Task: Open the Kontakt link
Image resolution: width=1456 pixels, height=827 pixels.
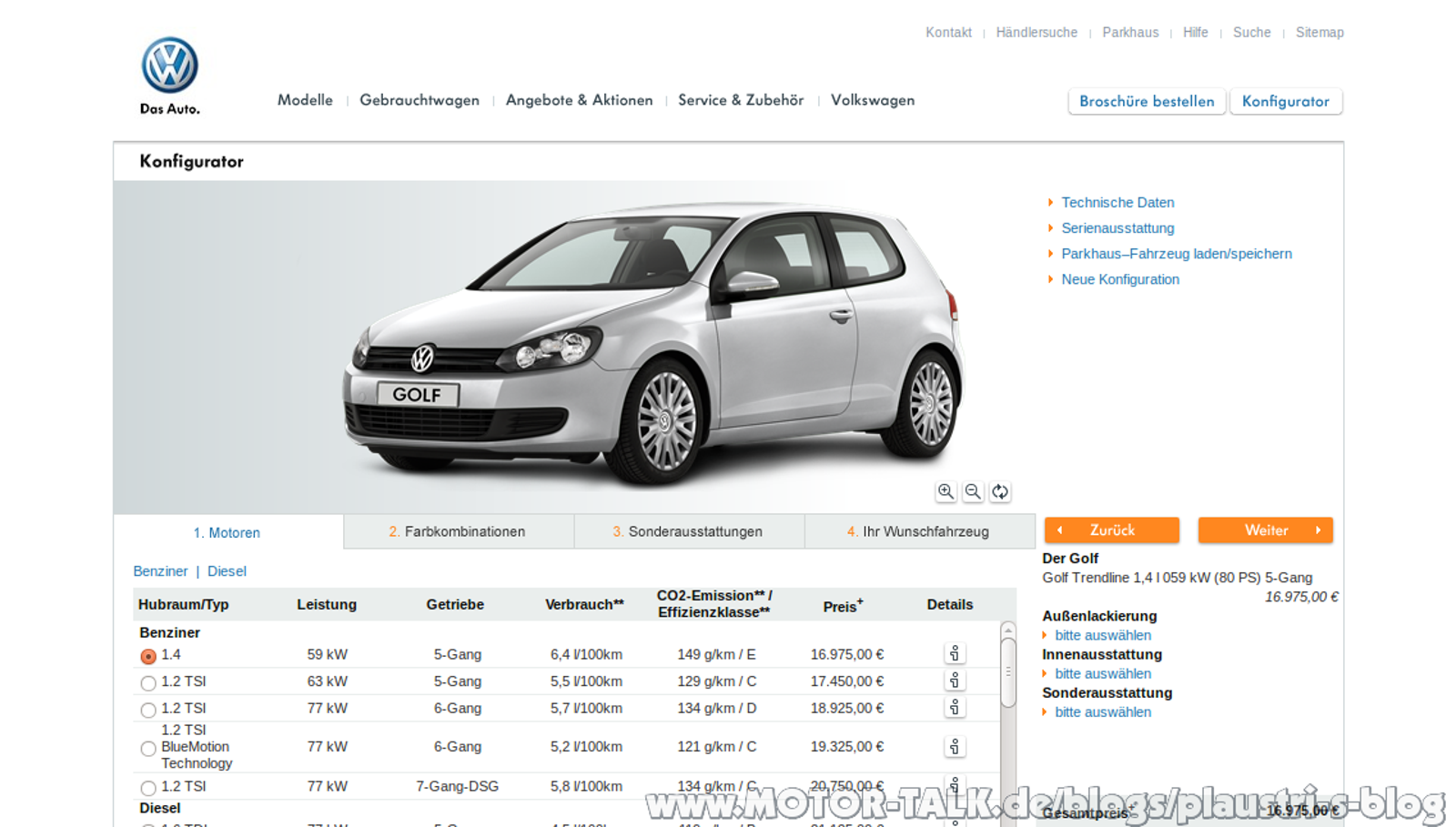Action: pos(948,33)
